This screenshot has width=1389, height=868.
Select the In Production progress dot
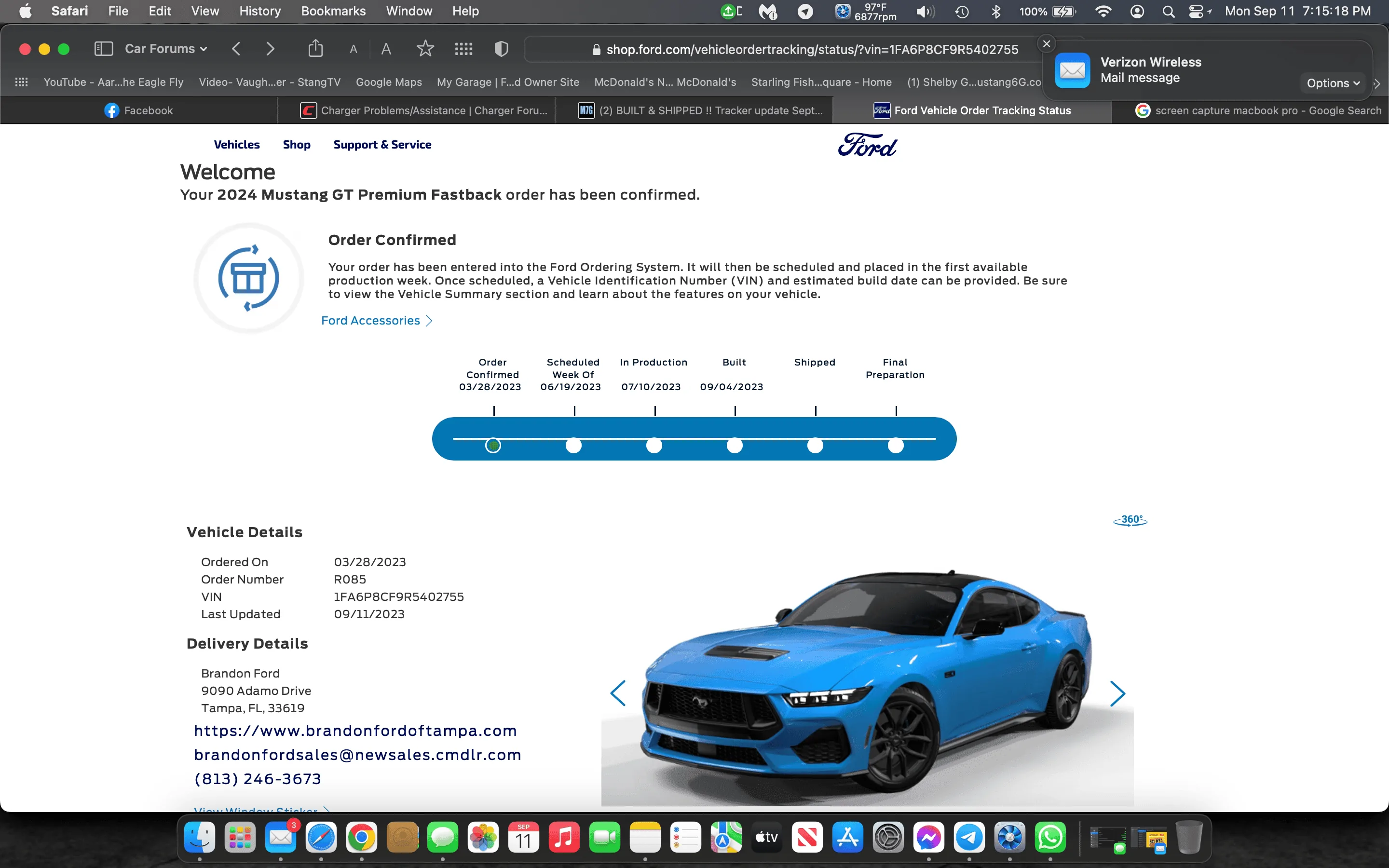tap(654, 446)
